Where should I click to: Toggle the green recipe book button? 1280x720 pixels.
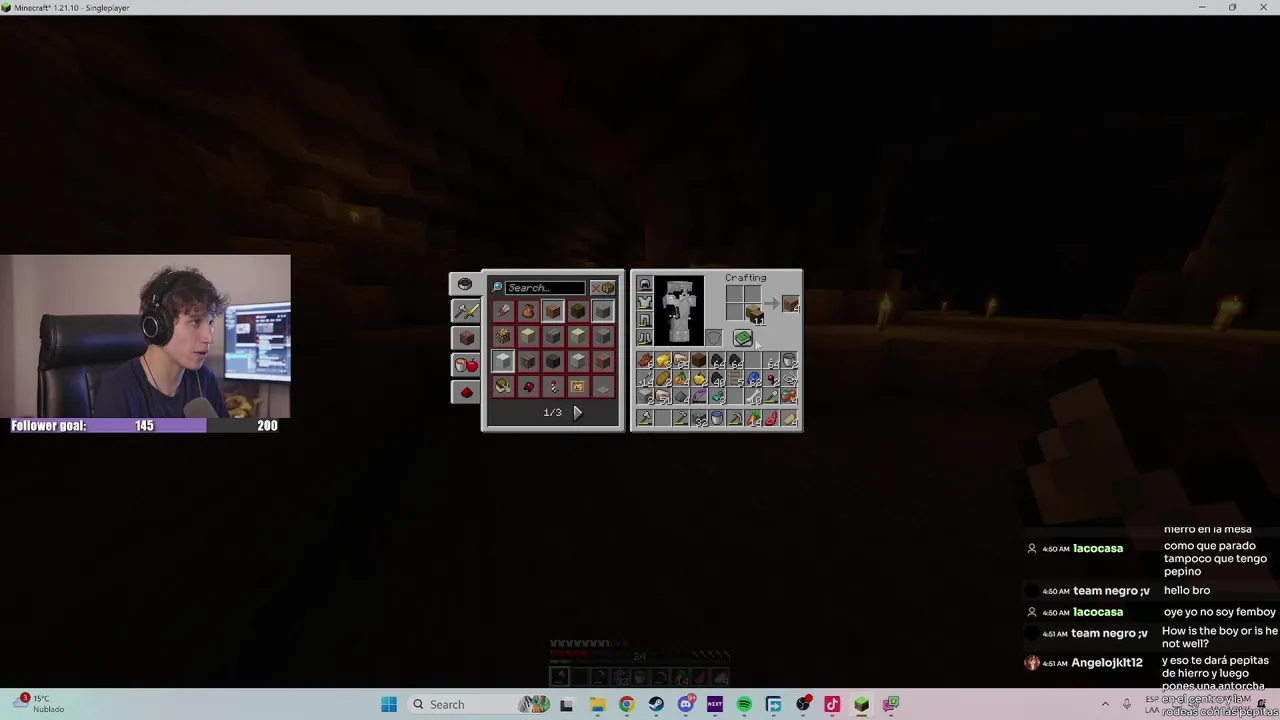click(x=743, y=338)
